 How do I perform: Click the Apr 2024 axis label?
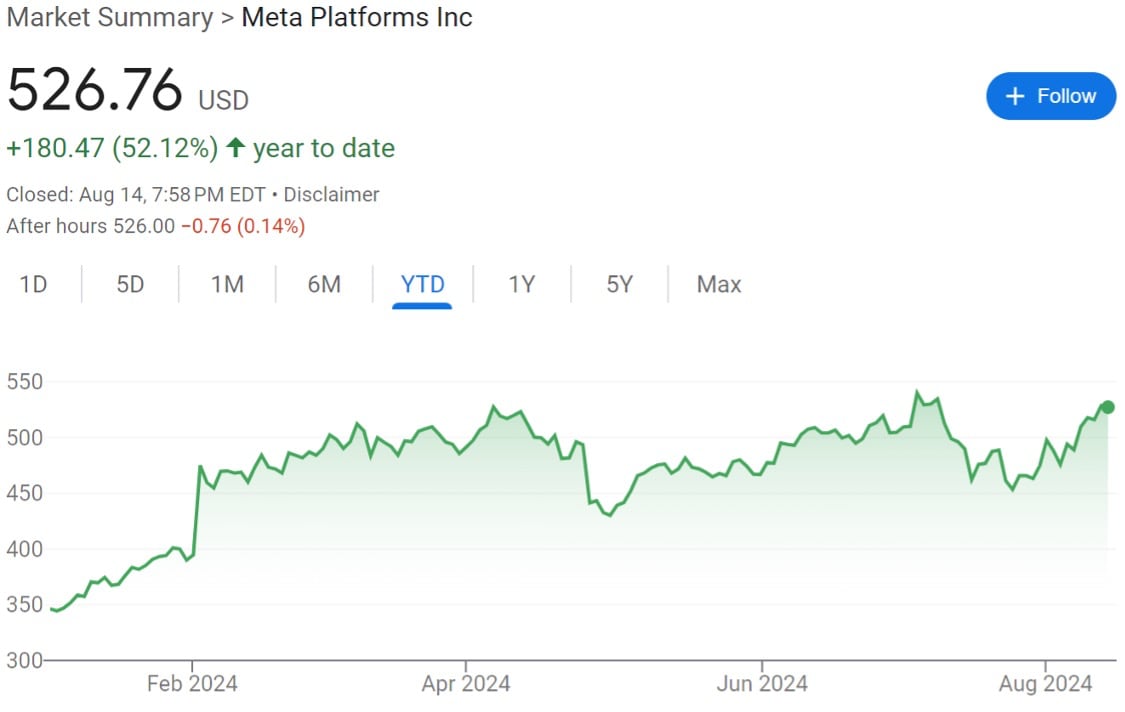(466, 685)
